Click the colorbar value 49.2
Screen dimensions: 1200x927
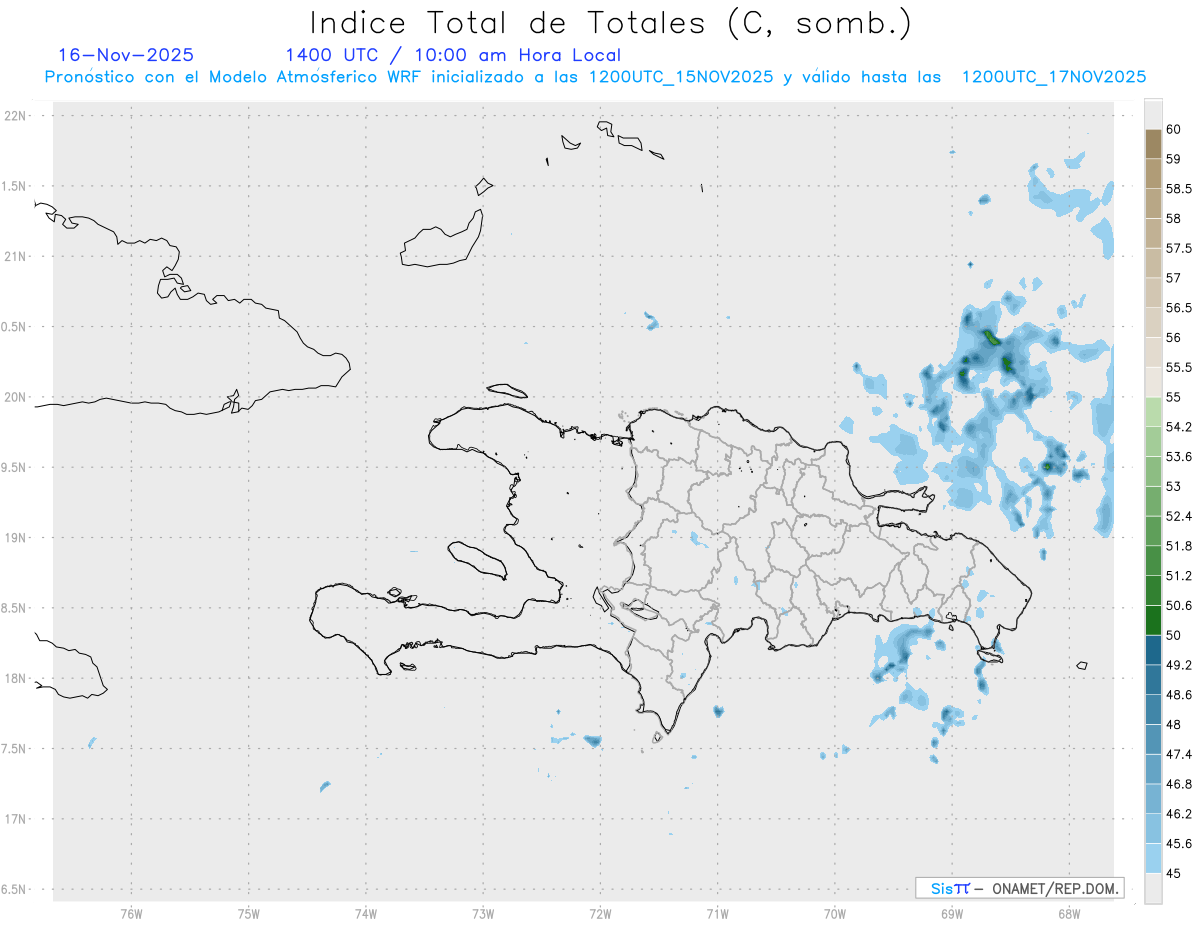tap(1179, 665)
